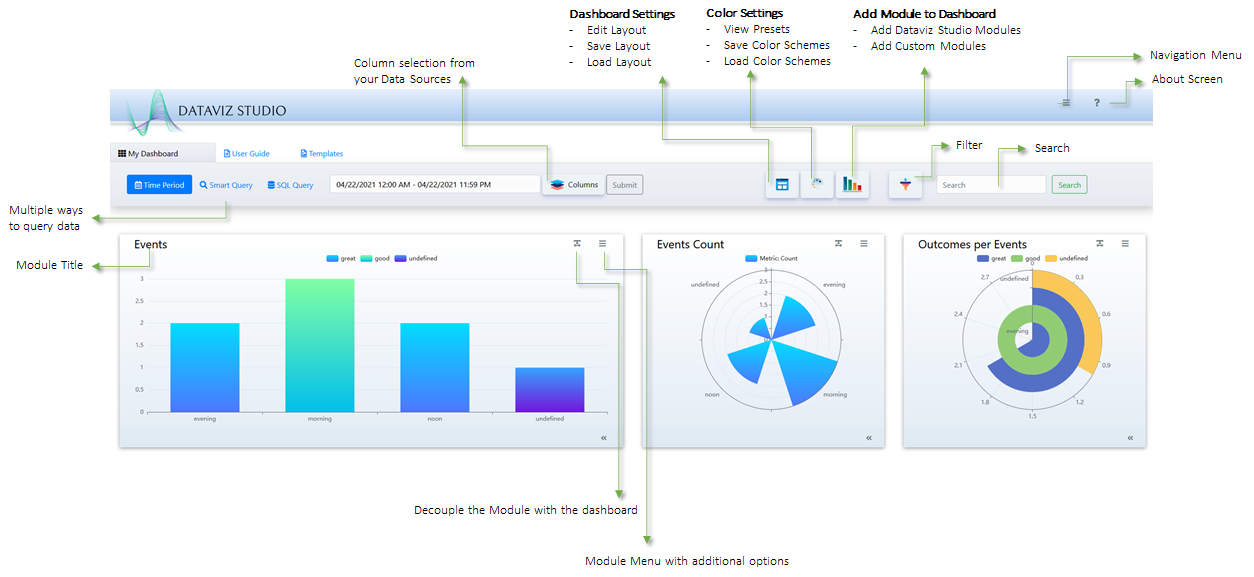Toggle the 'great' series in Events legend
The height and width of the screenshot is (577, 1254).
[x=341, y=259]
